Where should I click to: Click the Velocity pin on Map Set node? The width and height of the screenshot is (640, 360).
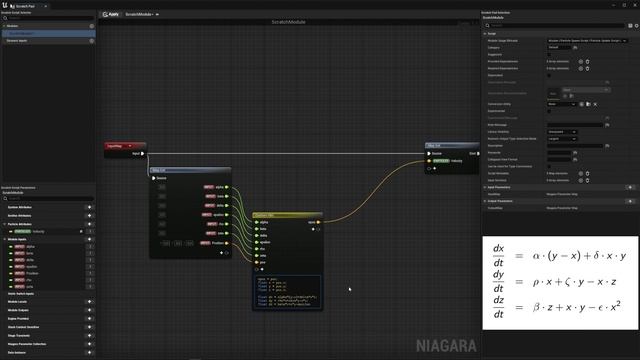[429, 161]
